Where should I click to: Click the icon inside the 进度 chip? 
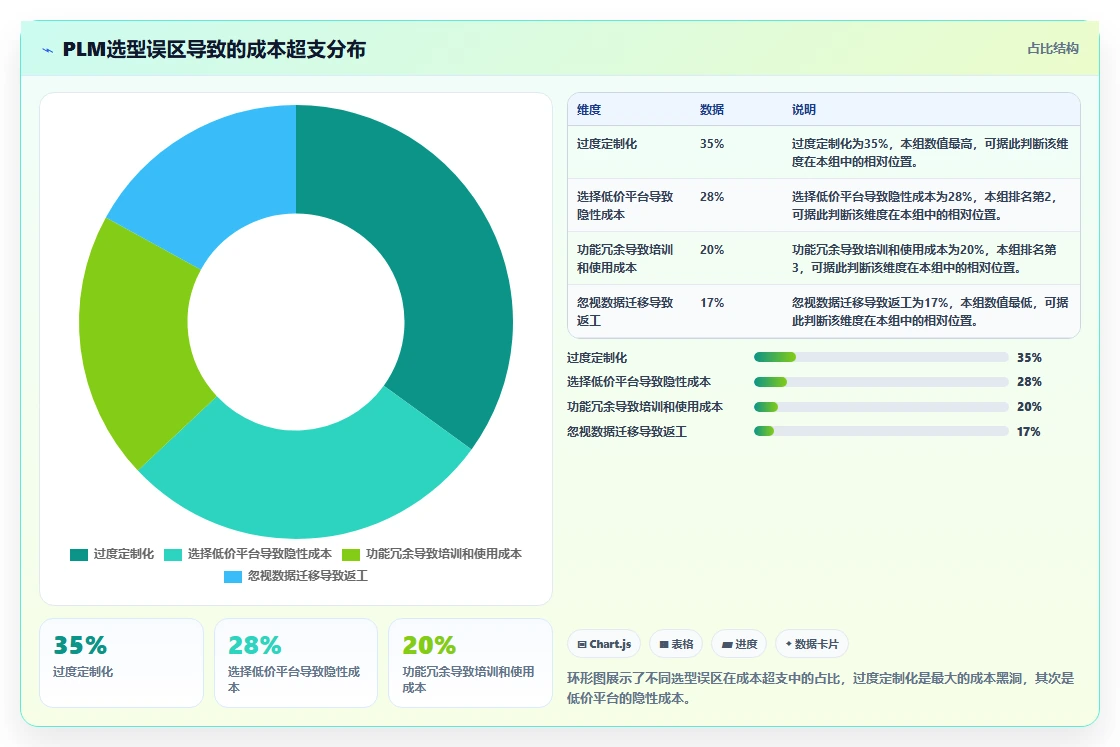(726, 645)
